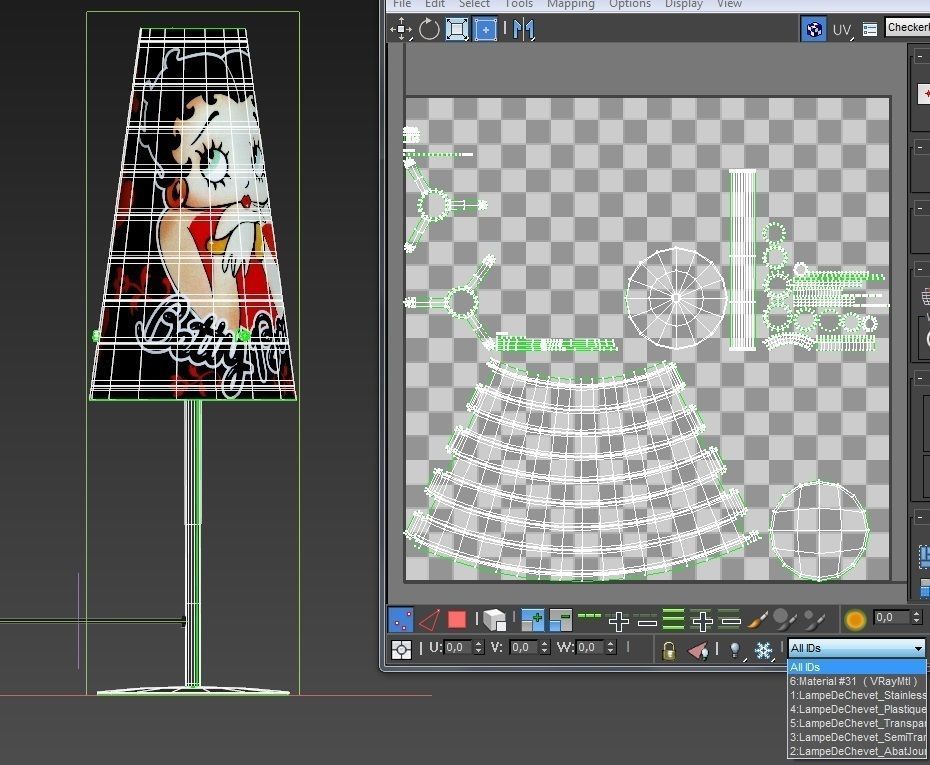Activate the Paint Select brush
Image resolution: width=930 pixels, height=765 pixels.
pyautogui.click(x=758, y=620)
